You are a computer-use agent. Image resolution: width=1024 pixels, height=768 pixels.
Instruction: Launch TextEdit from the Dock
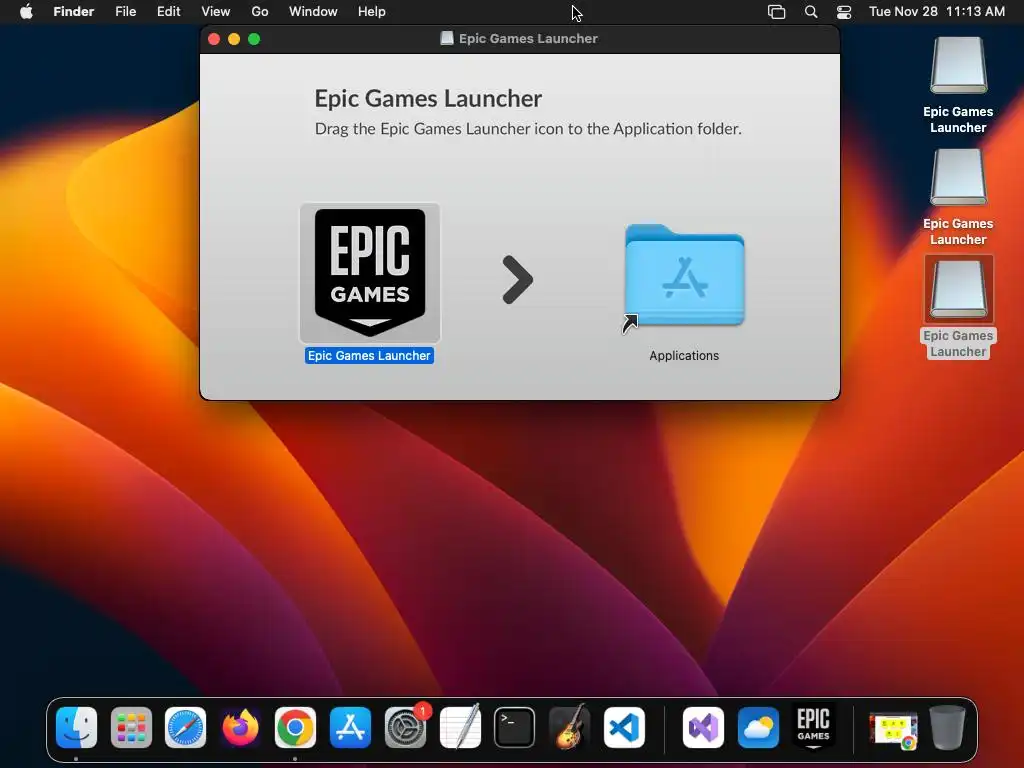coord(460,727)
